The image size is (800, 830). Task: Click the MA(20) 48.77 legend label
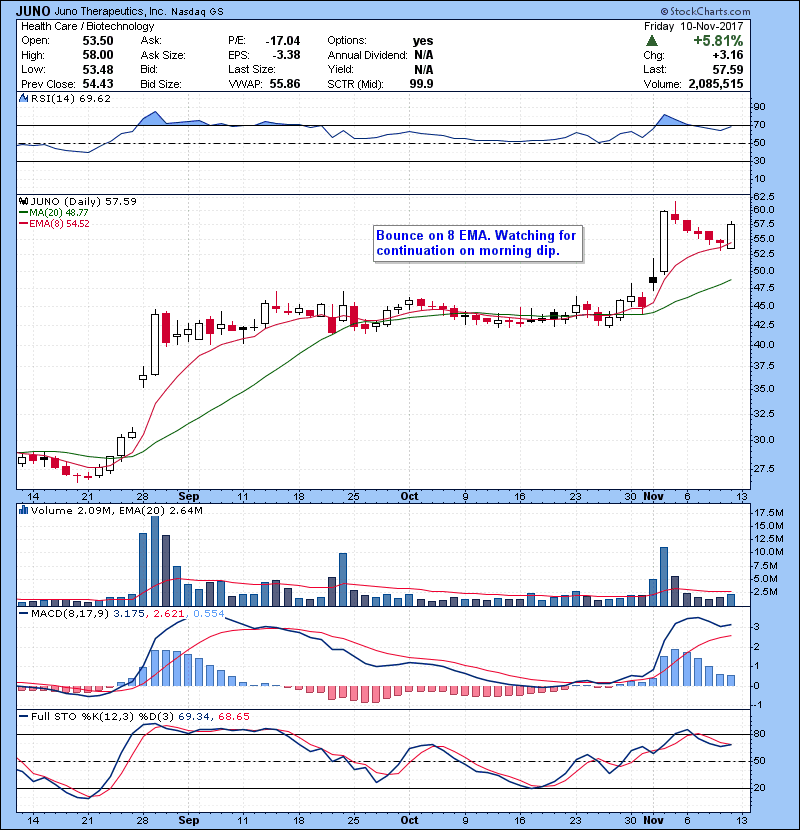pos(59,212)
